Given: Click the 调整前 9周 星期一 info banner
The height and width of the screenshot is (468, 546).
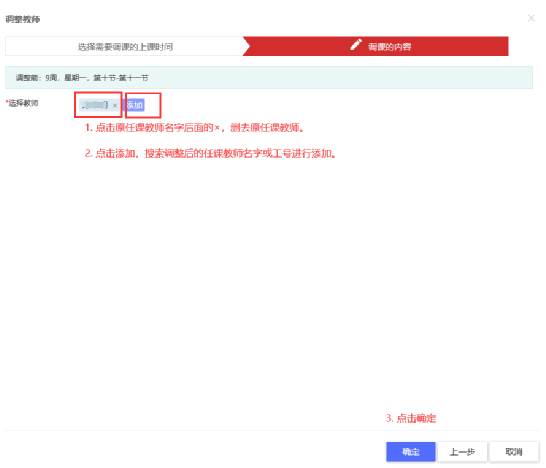Looking at the screenshot, I should [x=269, y=77].
